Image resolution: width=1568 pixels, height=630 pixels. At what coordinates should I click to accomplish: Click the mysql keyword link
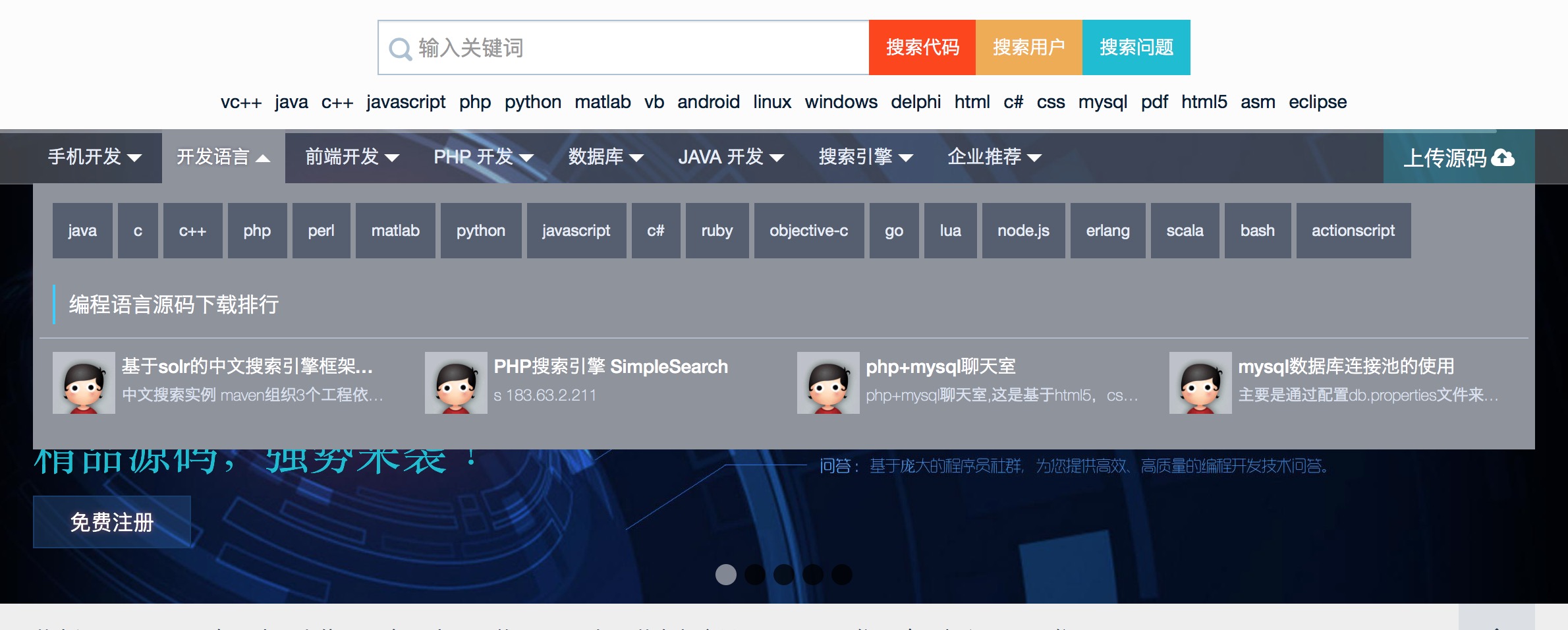pos(1103,102)
